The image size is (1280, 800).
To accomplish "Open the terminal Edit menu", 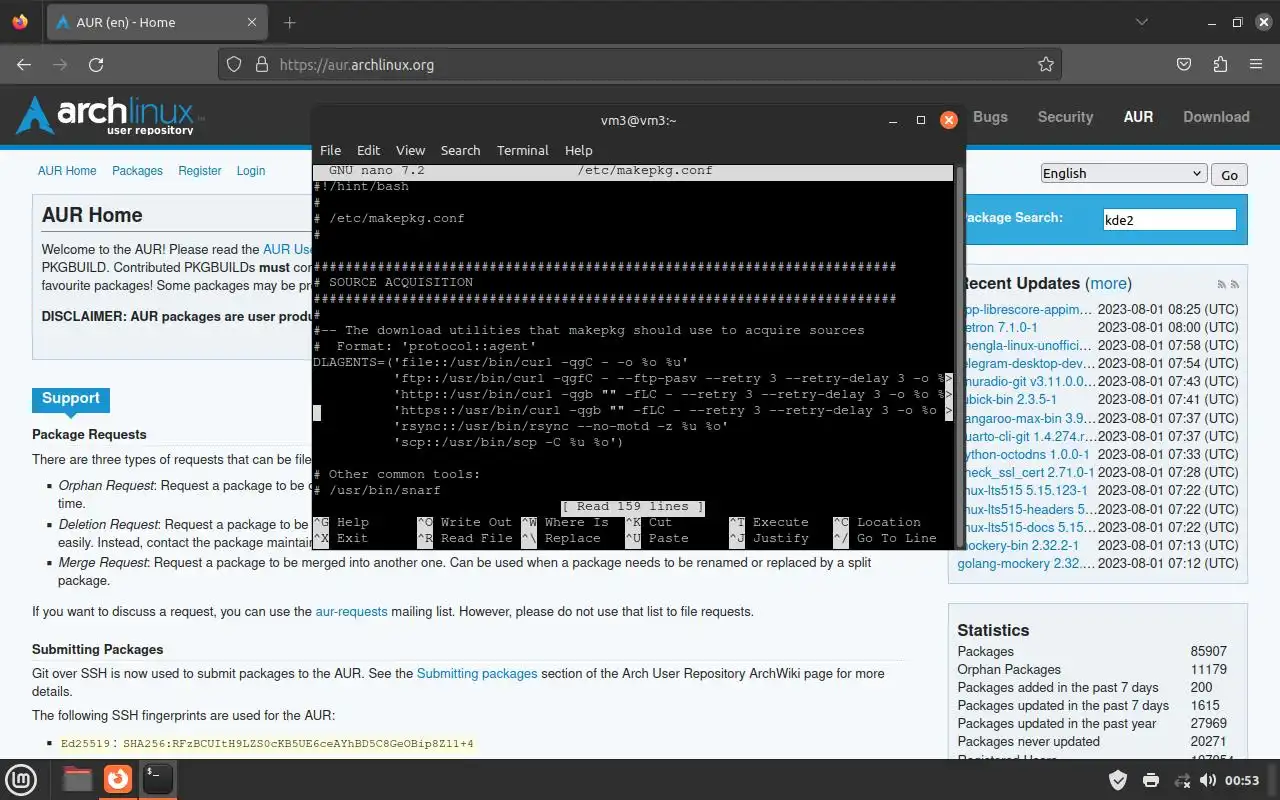I will [x=368, y=150].
